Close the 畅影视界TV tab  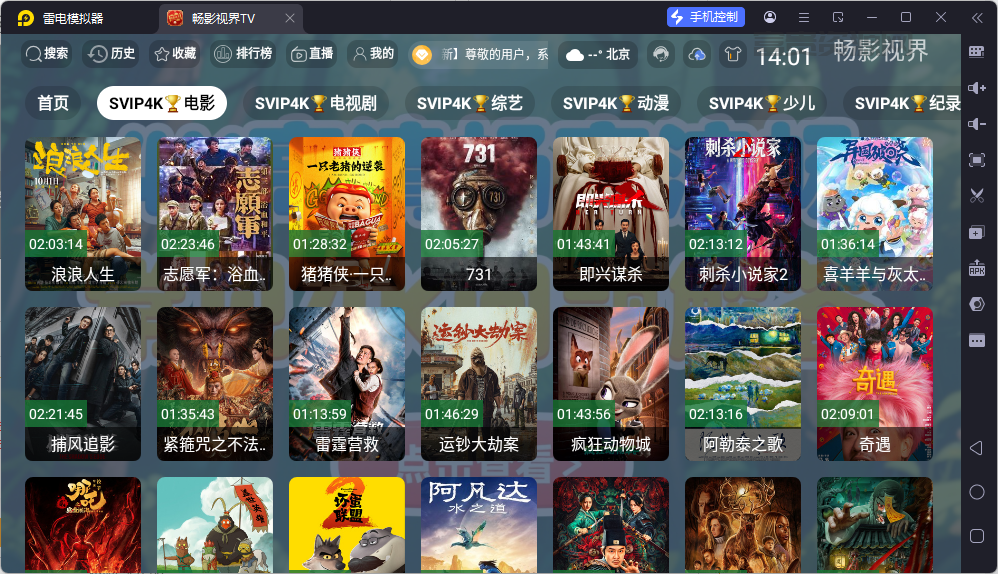click(x=290, y=18)
